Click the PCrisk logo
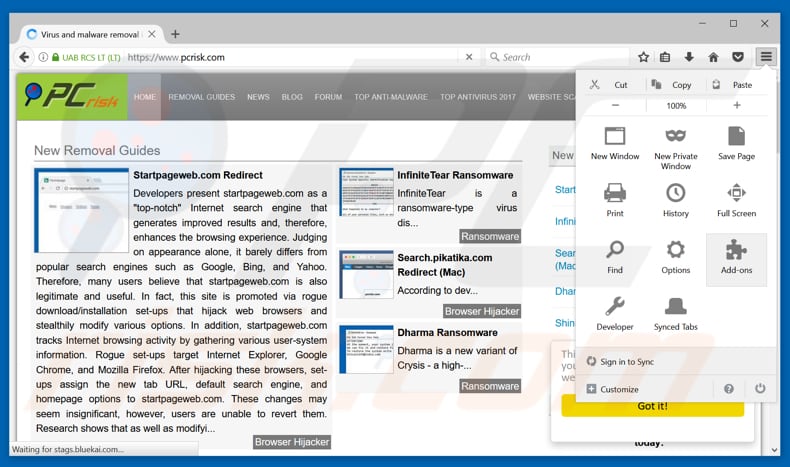The image size is (790, 467). (72, 96)
